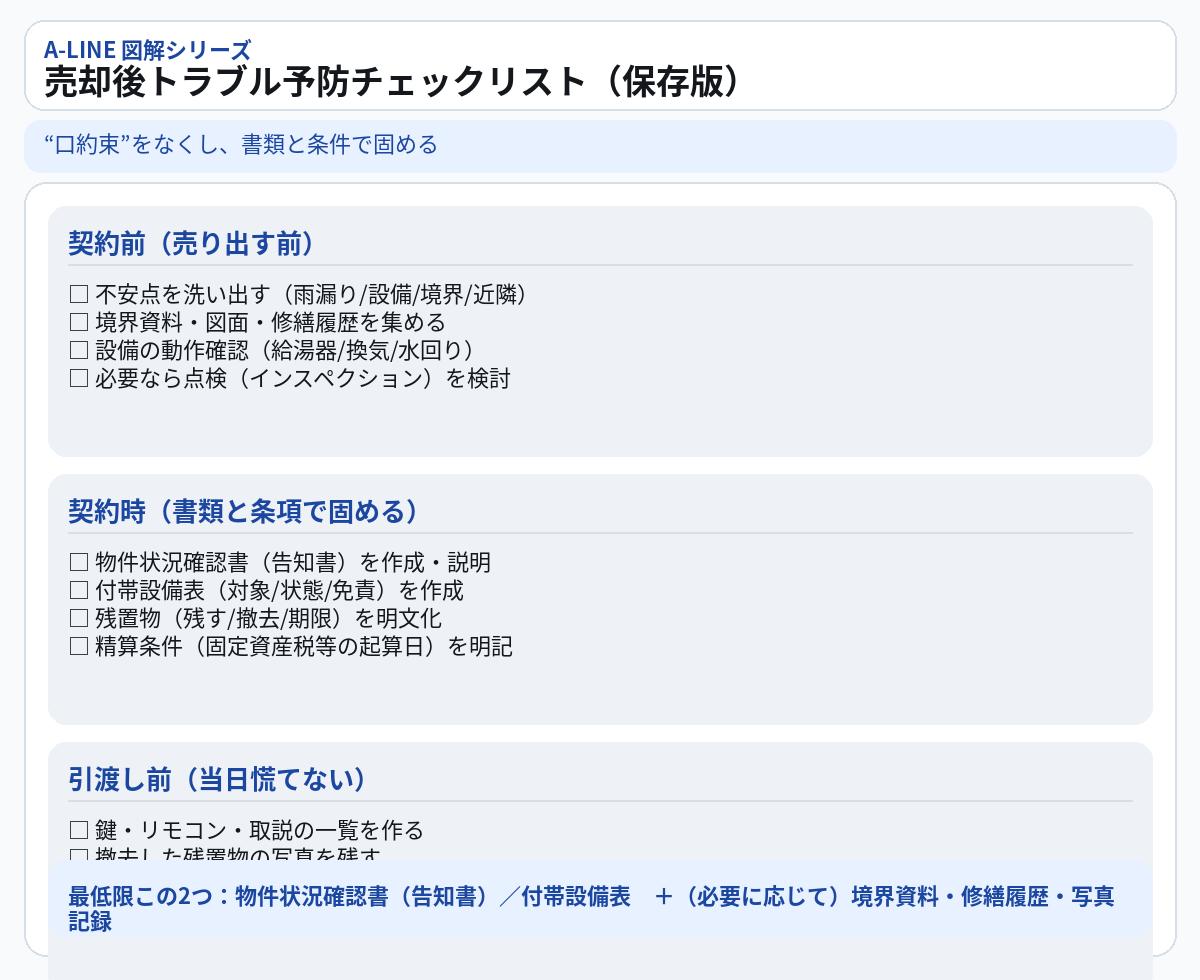The height and width of the screenshot is (980, 1200).
Task: Click the A-LINE 図解シリーズ label
Action: pos(147,48)
